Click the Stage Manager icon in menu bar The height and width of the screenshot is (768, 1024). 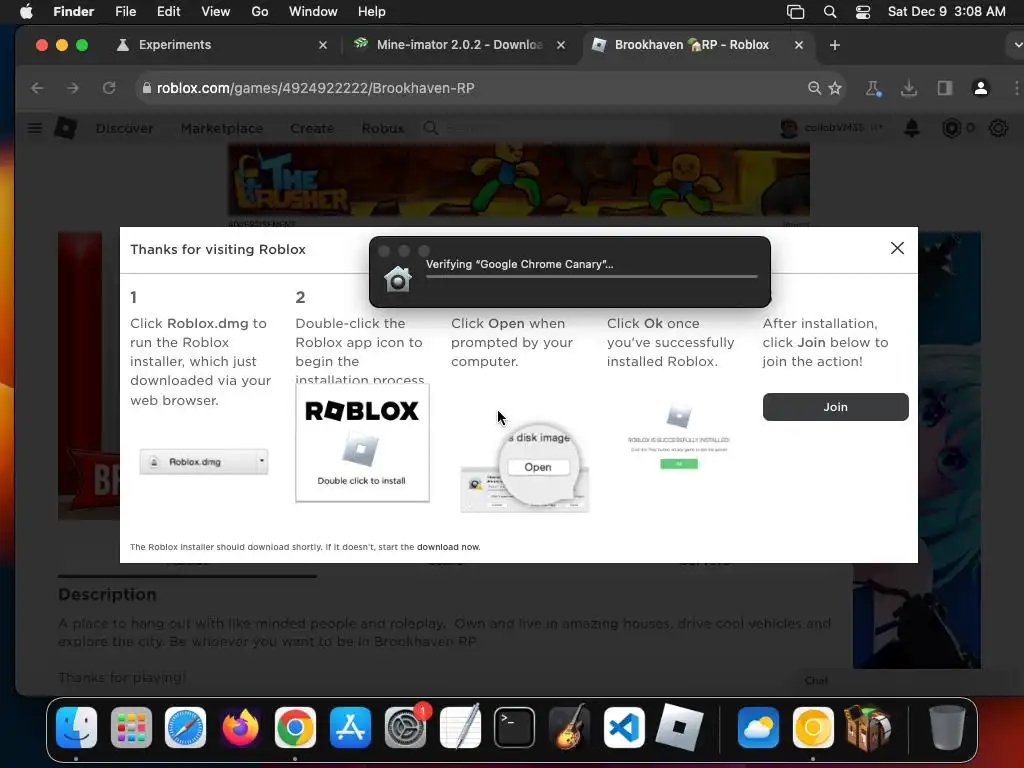(x=795, y=12)
